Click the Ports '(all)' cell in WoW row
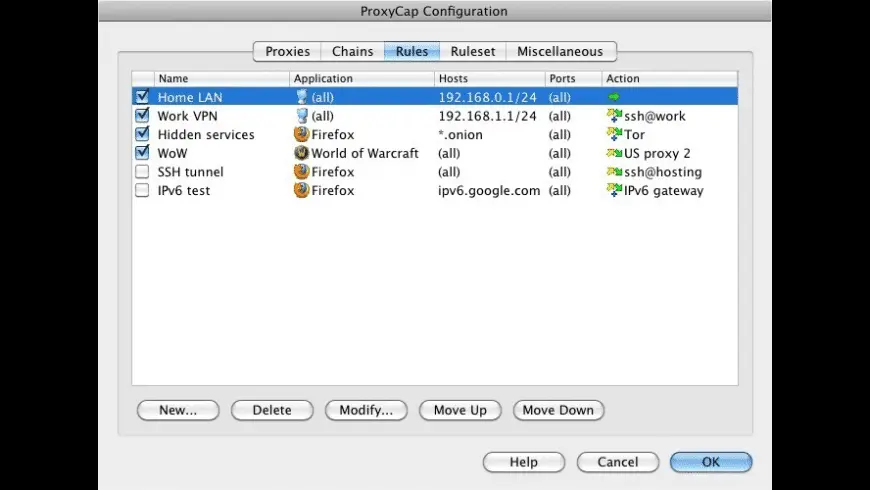The height and width of the screenshot is (490, 870). [x=559, y=153]
